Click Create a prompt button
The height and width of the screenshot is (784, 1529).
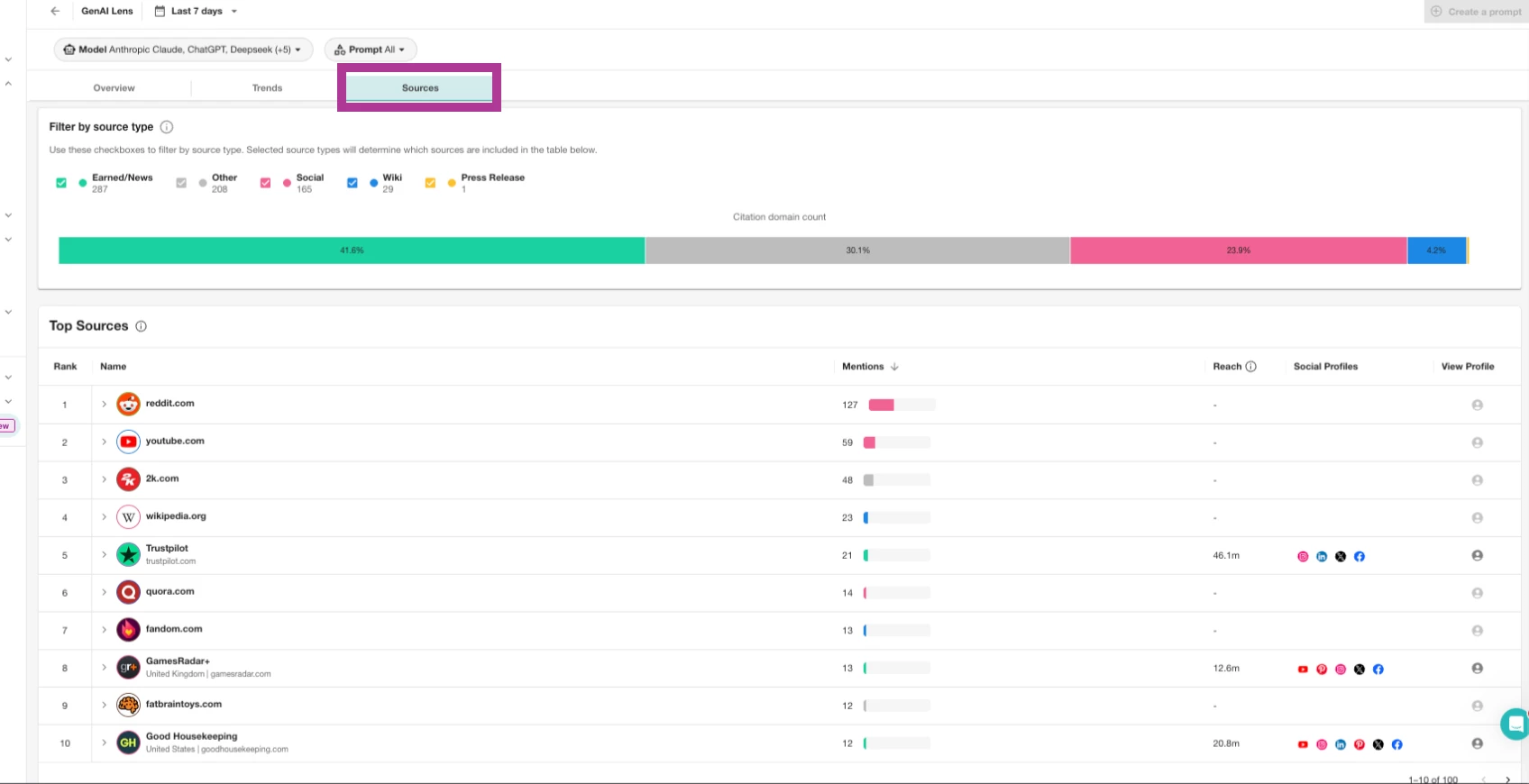(x=1477, y=12)
